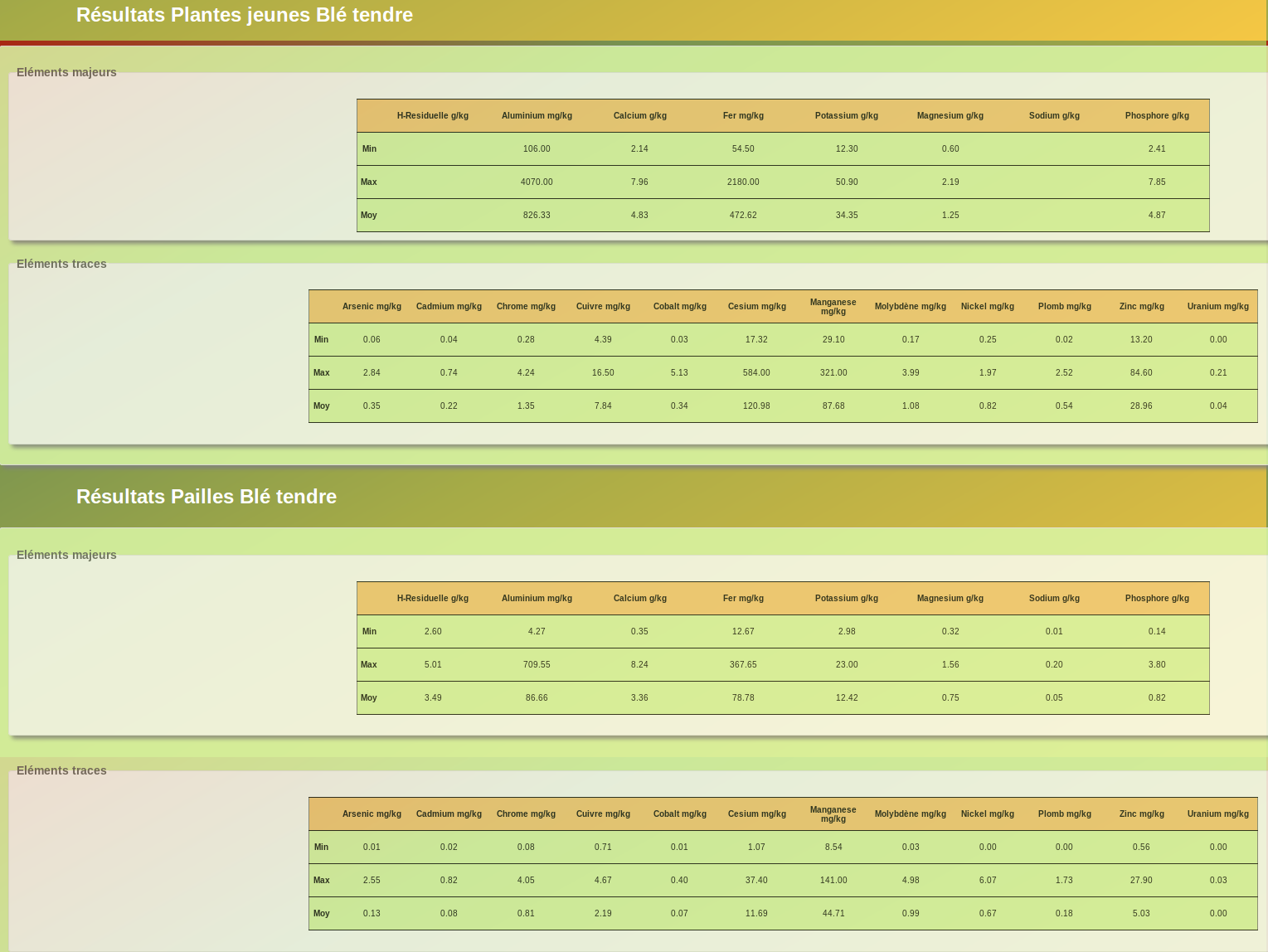The width and height of the screenshot is (1268, 952).
Task: Select the 16.50 Cuivre Max value
Action: (x=603, y=372)
